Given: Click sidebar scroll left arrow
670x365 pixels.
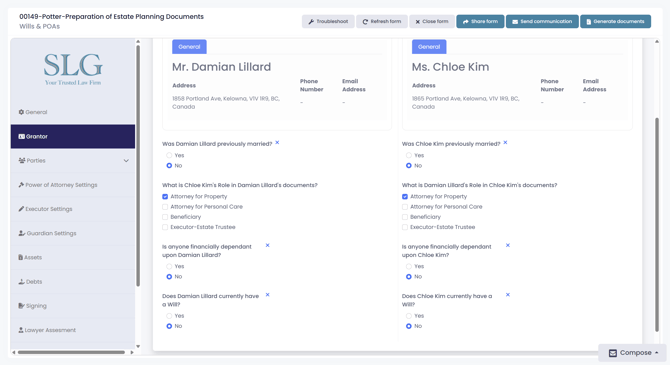Looking at the screenshot, I should (14, 352).
